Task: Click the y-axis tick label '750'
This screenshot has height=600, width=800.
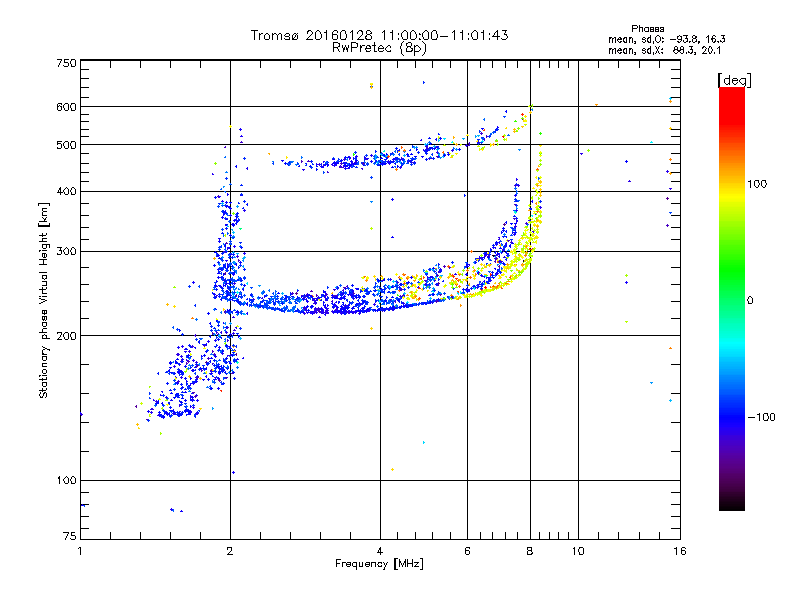Action: tap(66, 63)
